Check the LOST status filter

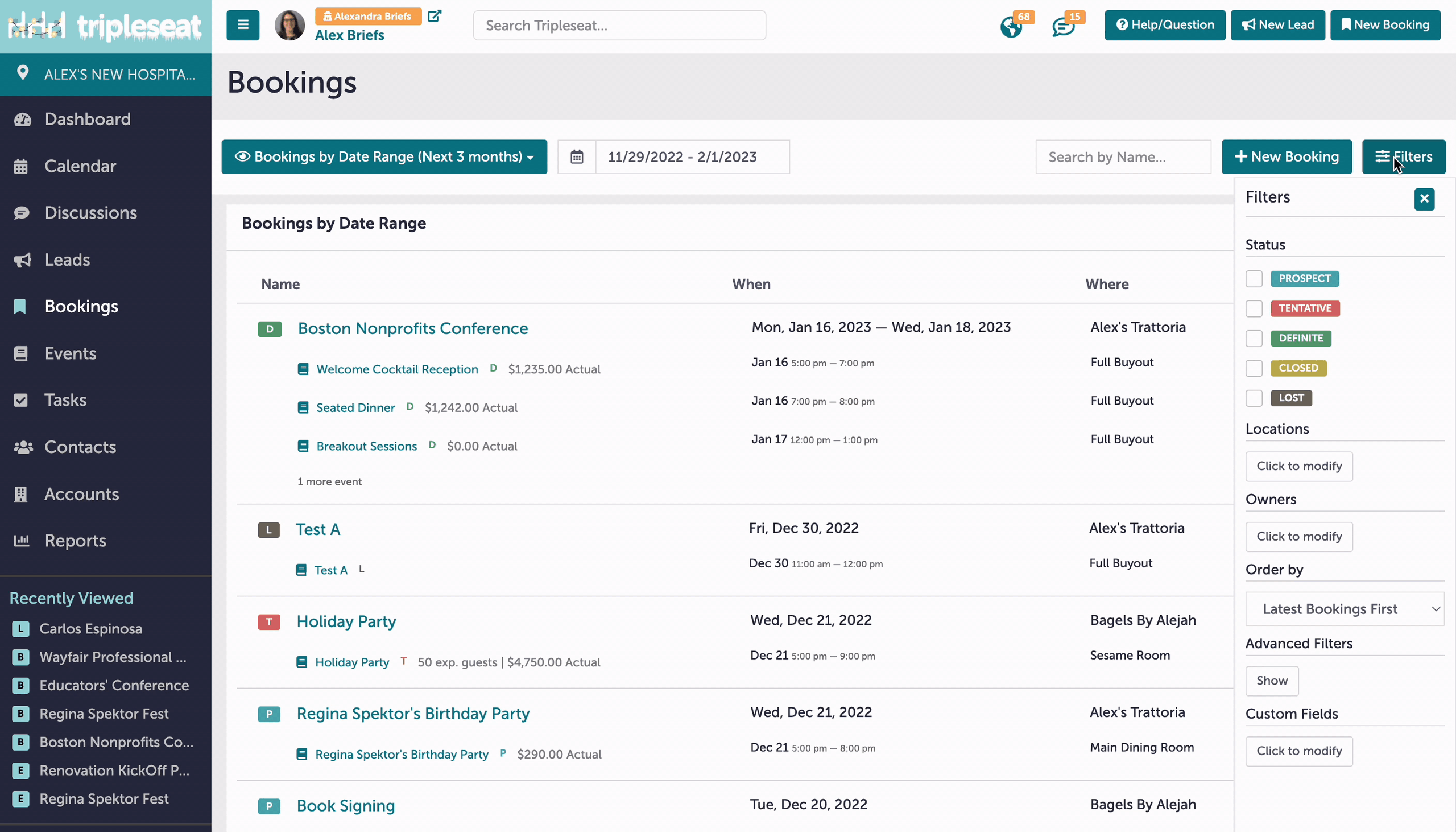1254,398
